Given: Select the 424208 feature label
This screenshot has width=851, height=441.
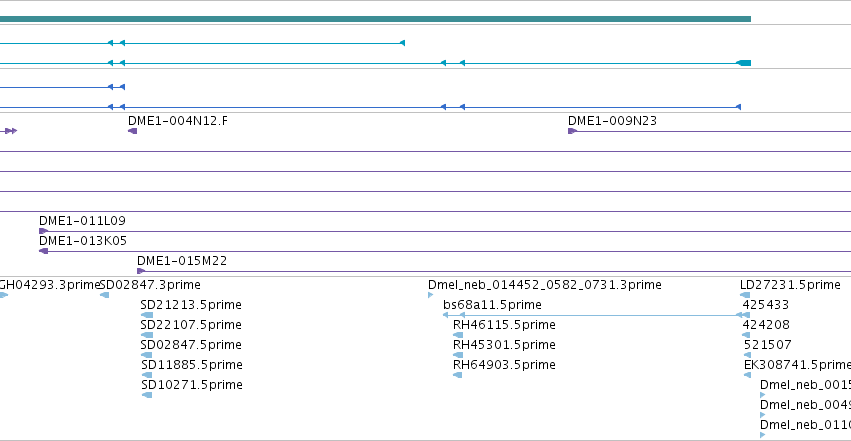Looking at the screenshot, I should point(766,325).
